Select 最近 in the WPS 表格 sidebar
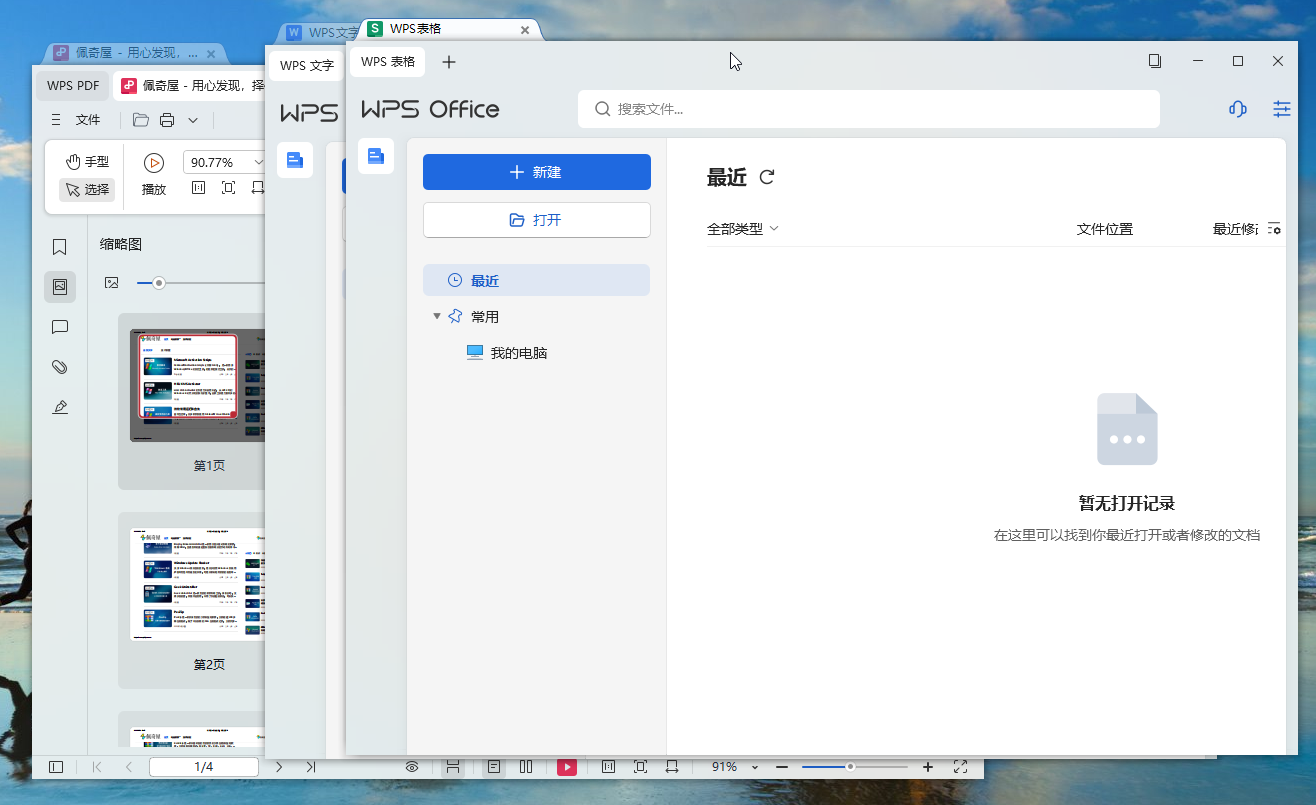The width and height of the screenshot is (1316, 805). pyautogui.click(x=537, y=280)
